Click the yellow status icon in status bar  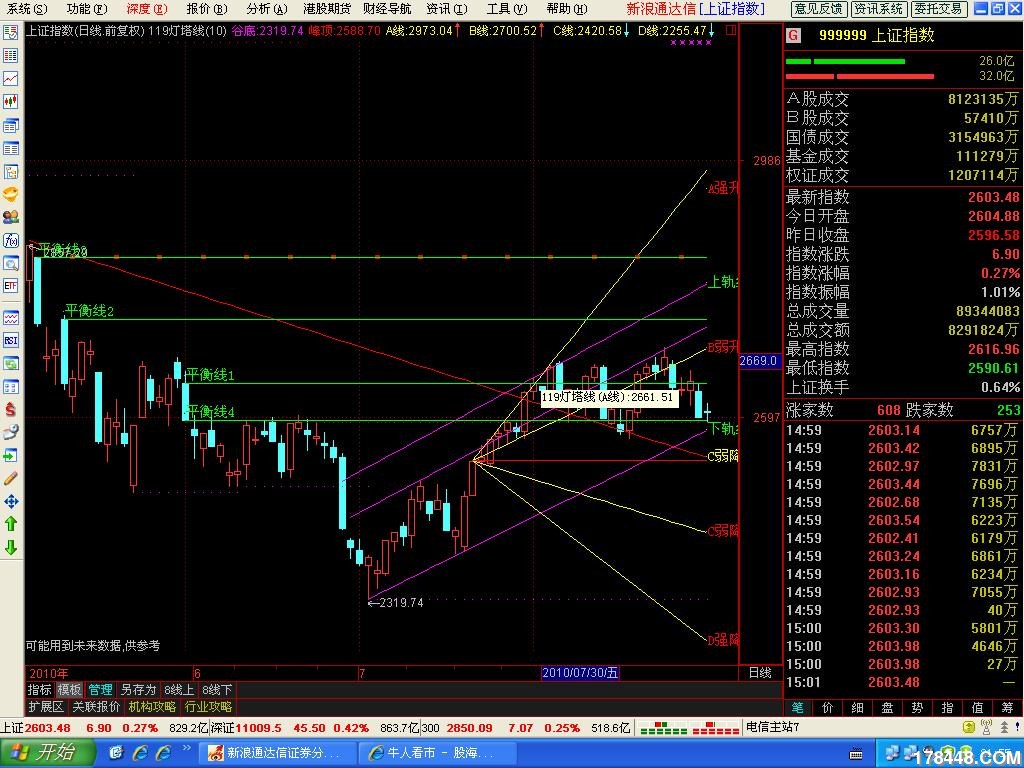pyautogui.click(x=969, y=727)
